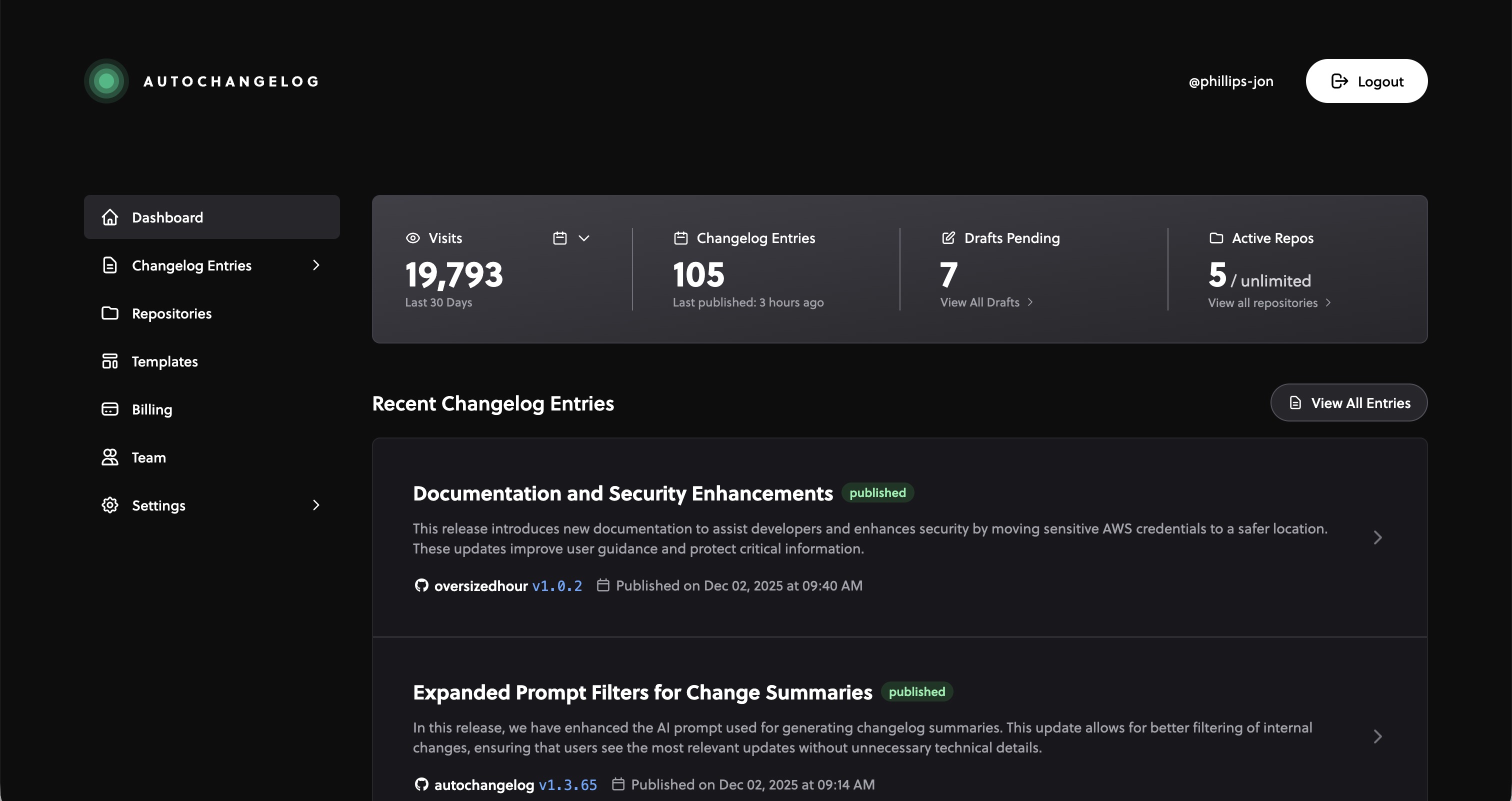Click the v1.0.2 version tag
Viewport: 1512px width, 801px height.
pyautogui.click(x=556, y=586)
